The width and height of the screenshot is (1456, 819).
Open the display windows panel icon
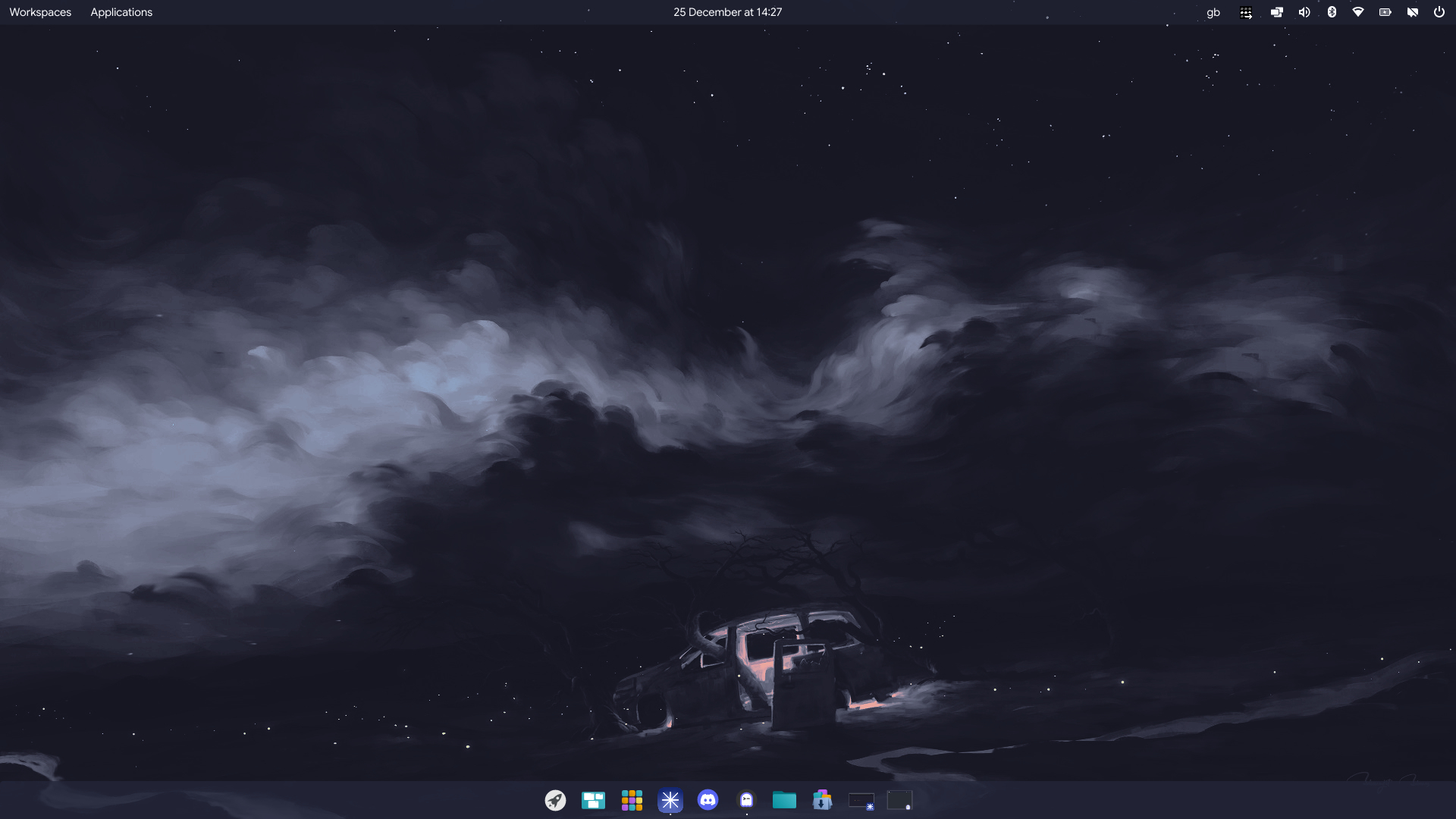point(1277,12)
